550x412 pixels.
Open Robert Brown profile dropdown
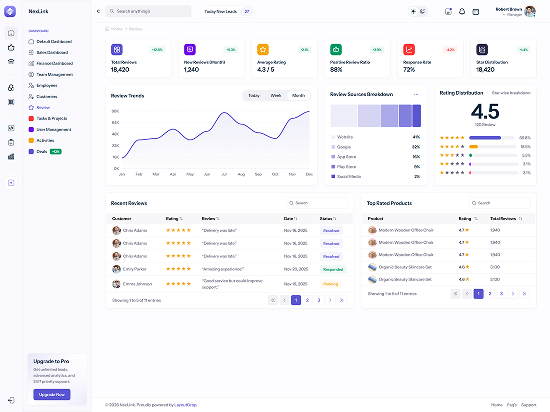click(515, 12)
